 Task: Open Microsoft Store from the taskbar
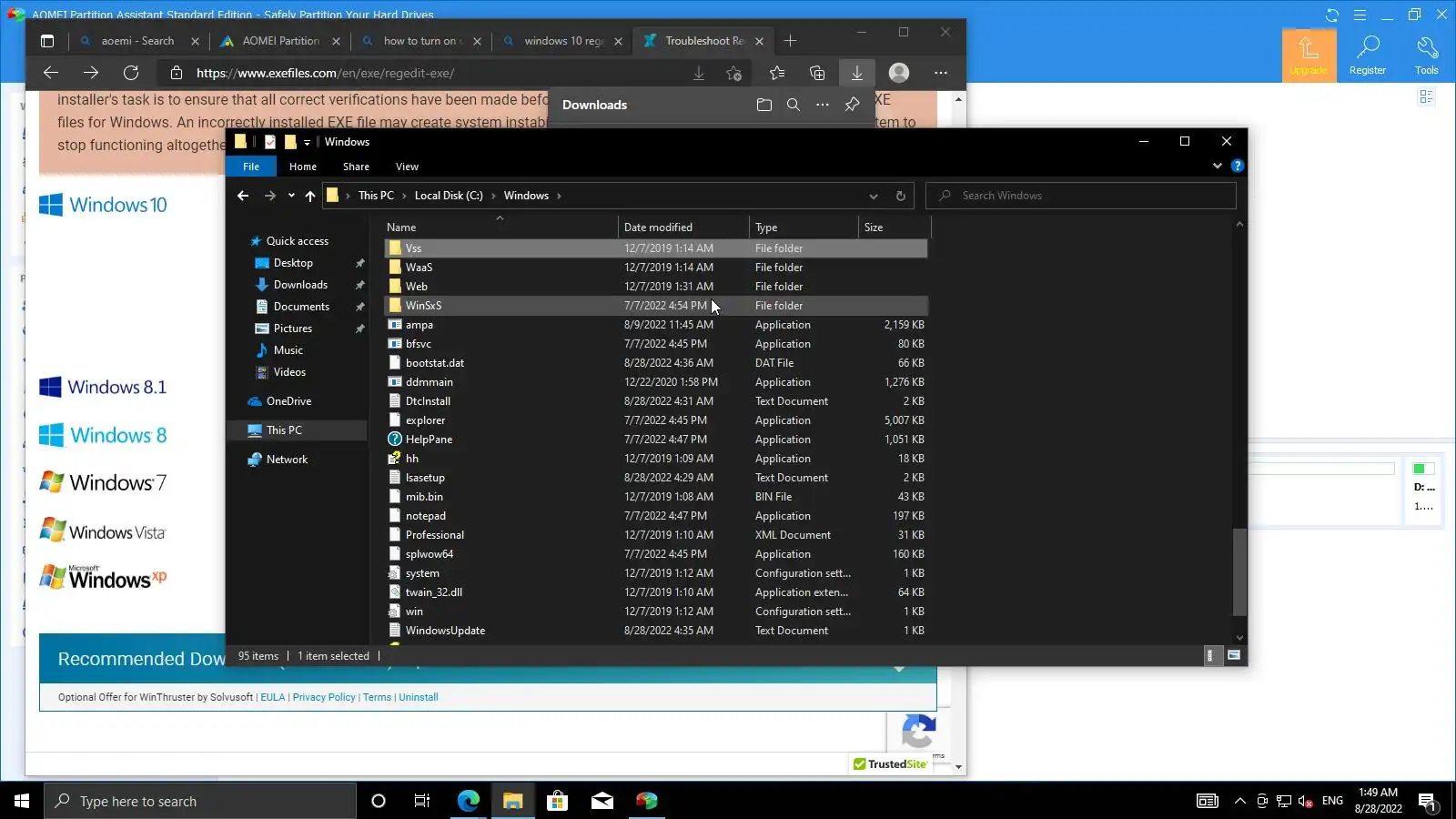557,801
